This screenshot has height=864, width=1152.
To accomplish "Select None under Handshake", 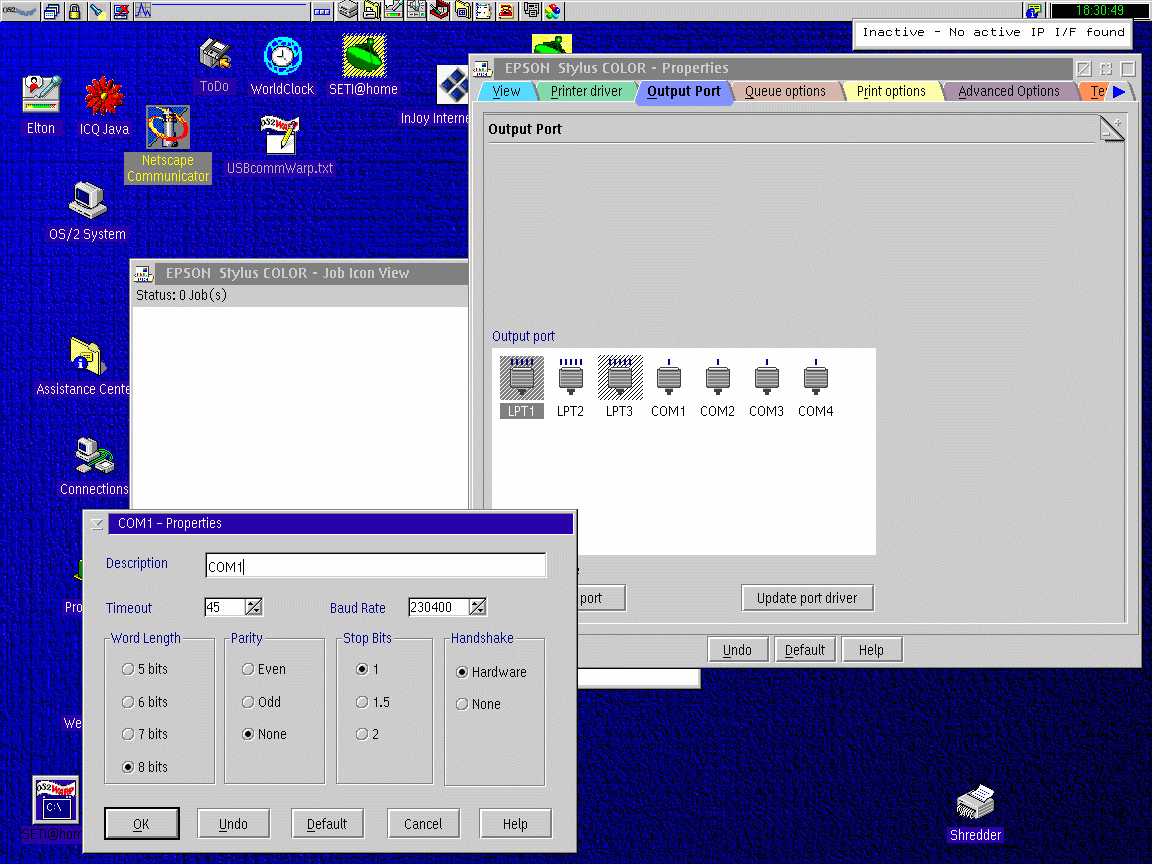I will [478, 704].
